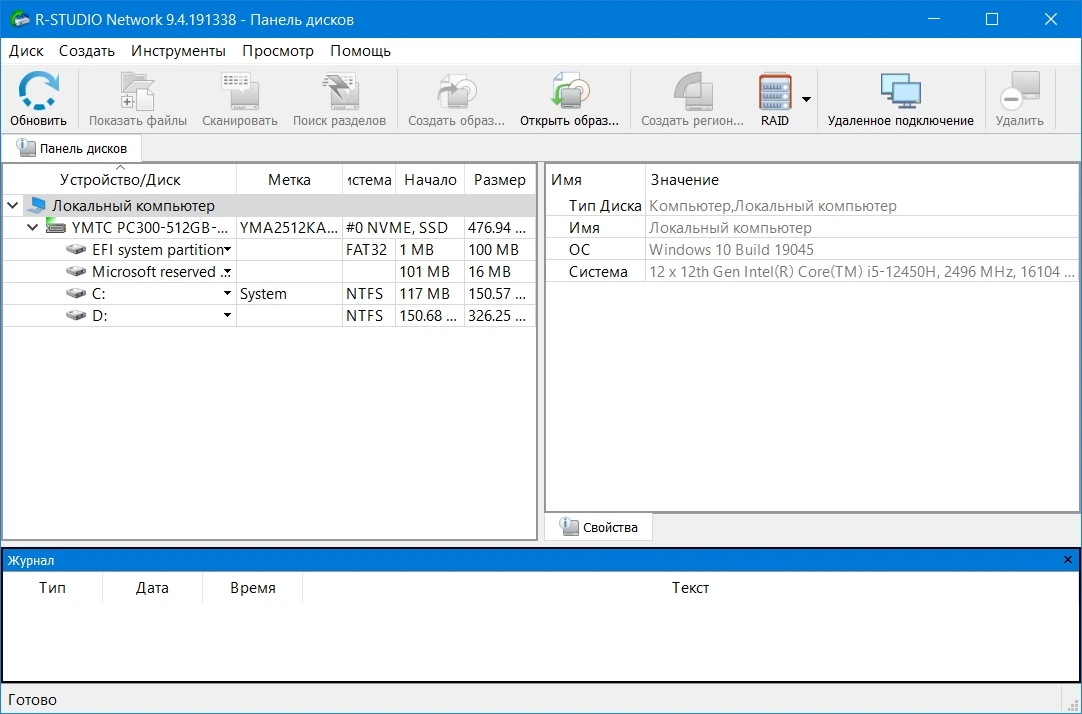Click the Дата log column header
This screenshot has width=1082, height=714.
coord(152,588)
